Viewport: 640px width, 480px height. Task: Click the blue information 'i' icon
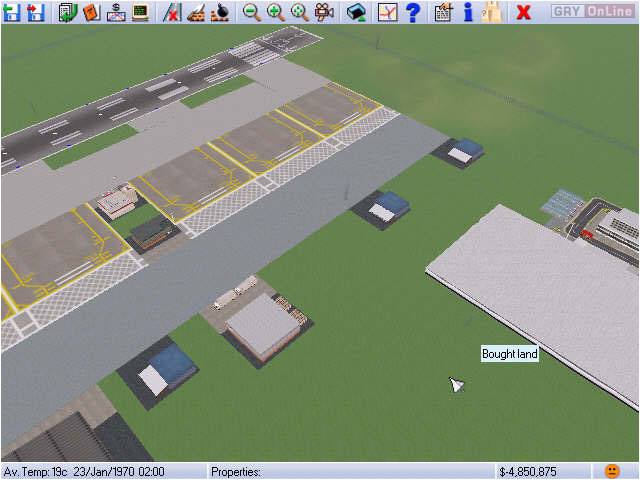[468, 12]
